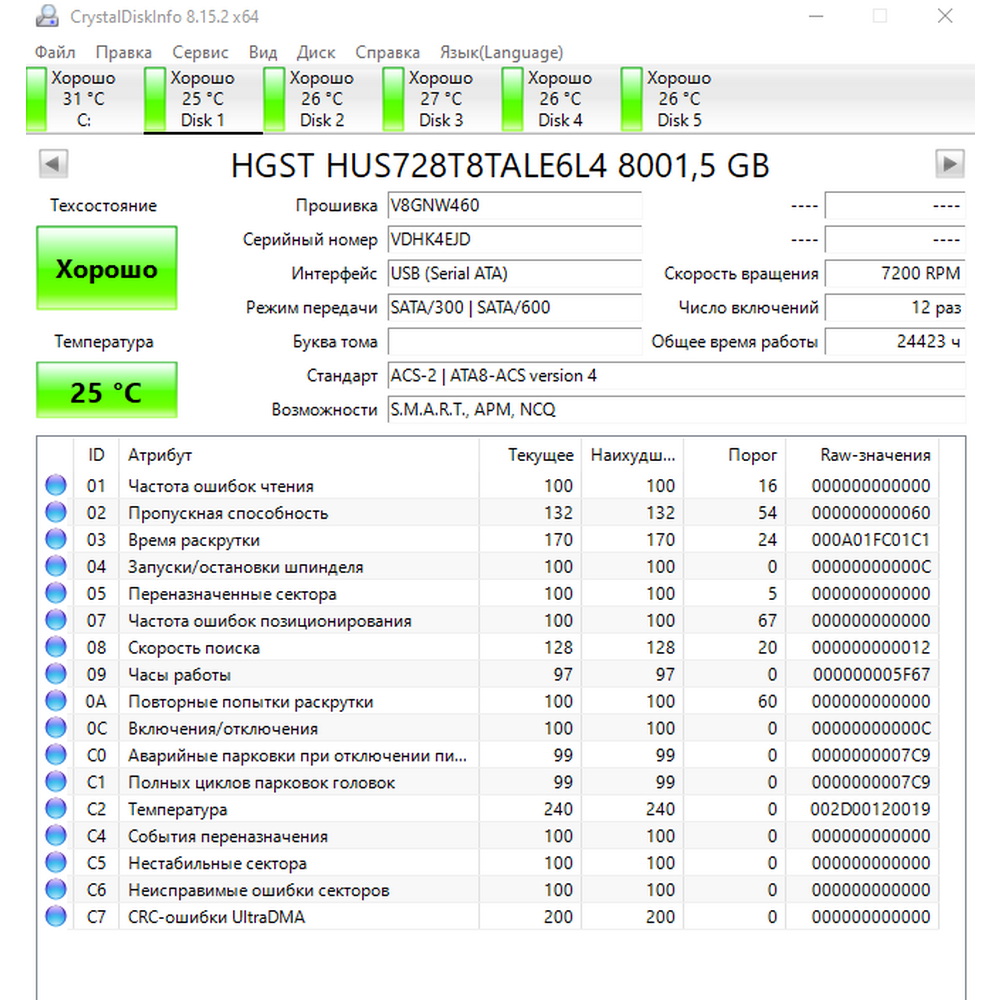The image size is (1000, 1000).
Task: Click the power-on count value 12 раз
Action: (895, 307)
